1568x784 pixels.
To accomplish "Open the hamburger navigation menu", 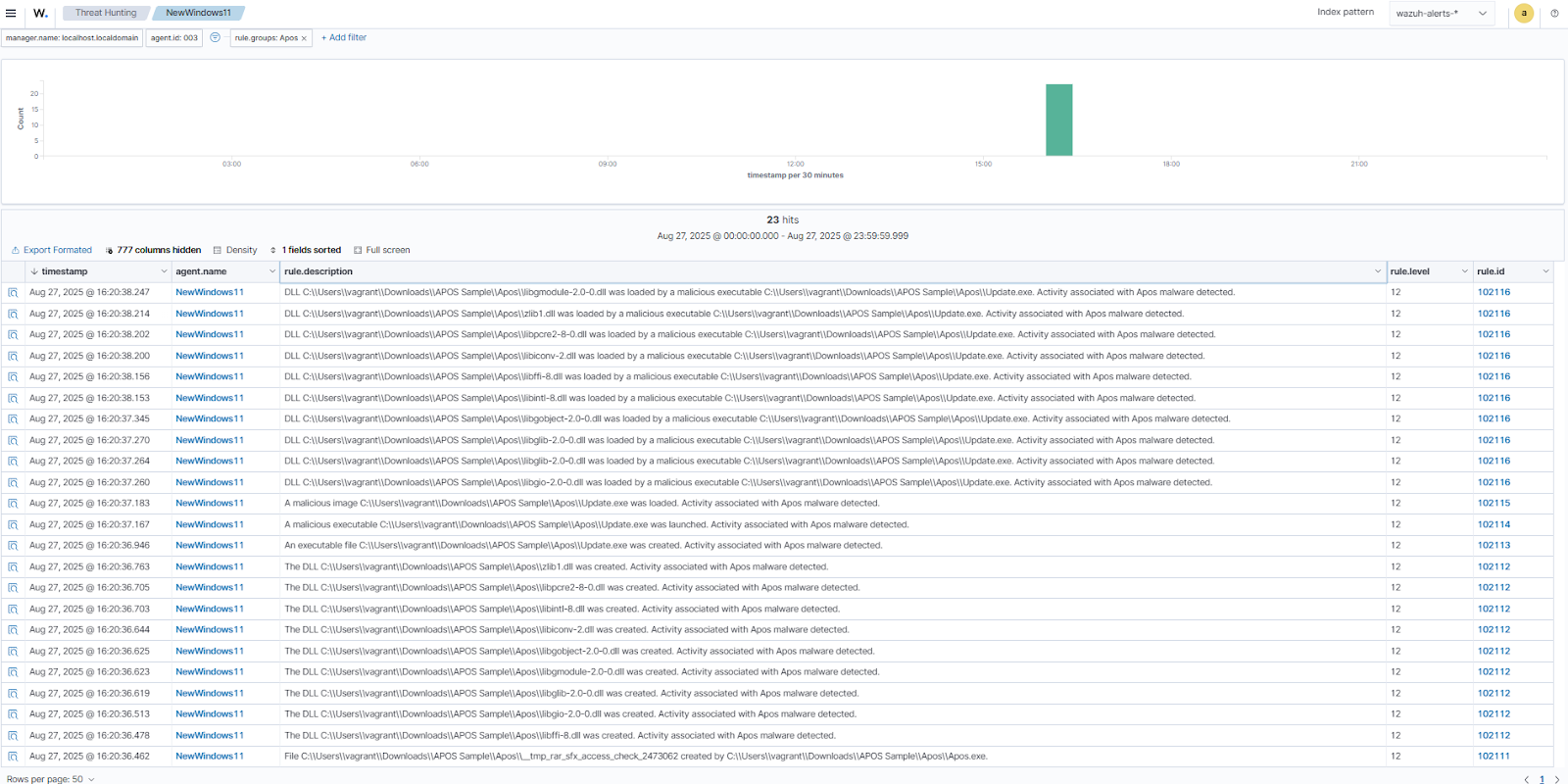I will 11,13.
